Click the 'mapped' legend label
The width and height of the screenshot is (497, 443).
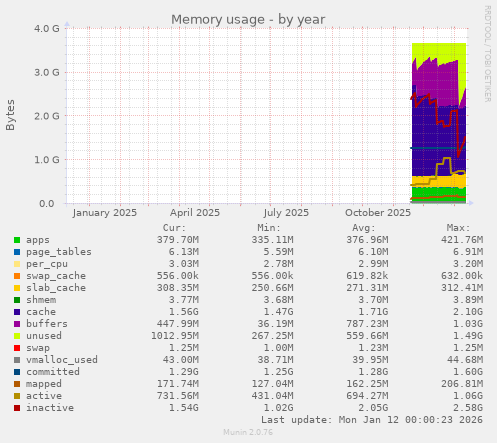point(44,384)
